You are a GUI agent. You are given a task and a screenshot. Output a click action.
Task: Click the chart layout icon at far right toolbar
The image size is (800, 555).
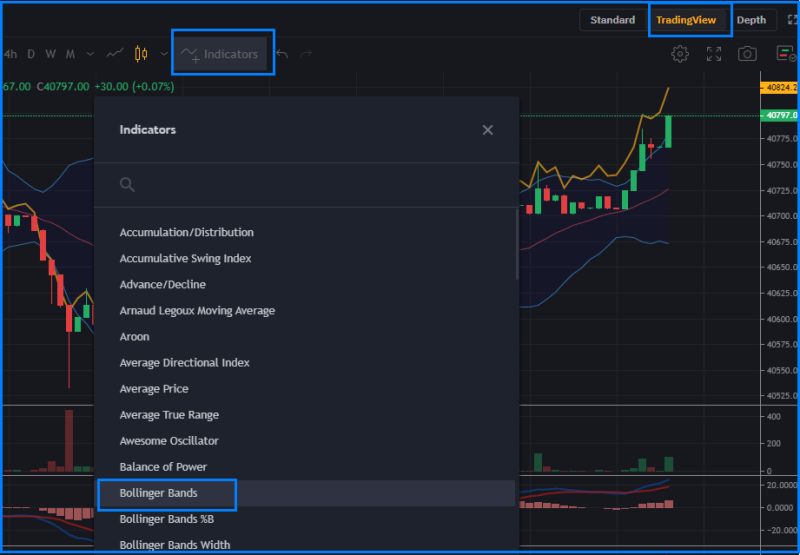787,54
